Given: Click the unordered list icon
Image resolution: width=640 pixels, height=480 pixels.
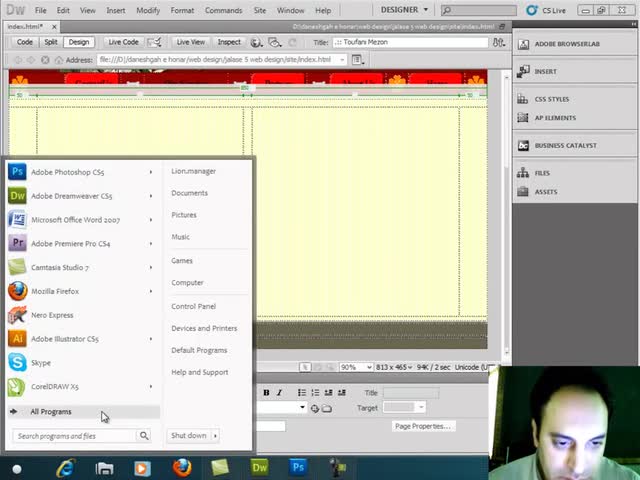Looking at the screenshot, I should 302,393.
